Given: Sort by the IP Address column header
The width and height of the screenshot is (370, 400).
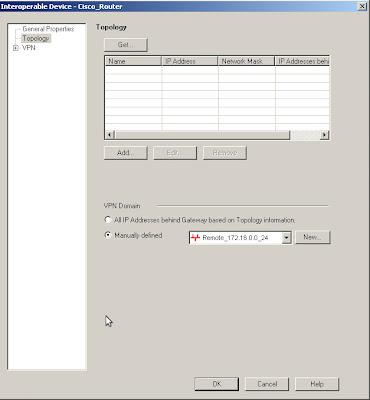Looking at the screenshot, I should pos(190,61).
